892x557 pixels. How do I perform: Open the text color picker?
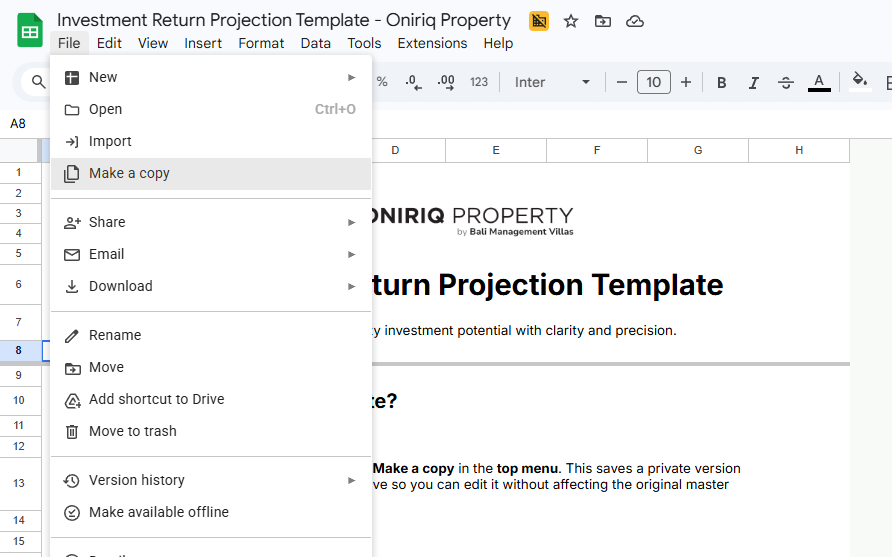pyautogui.click(x=819, y=82)
